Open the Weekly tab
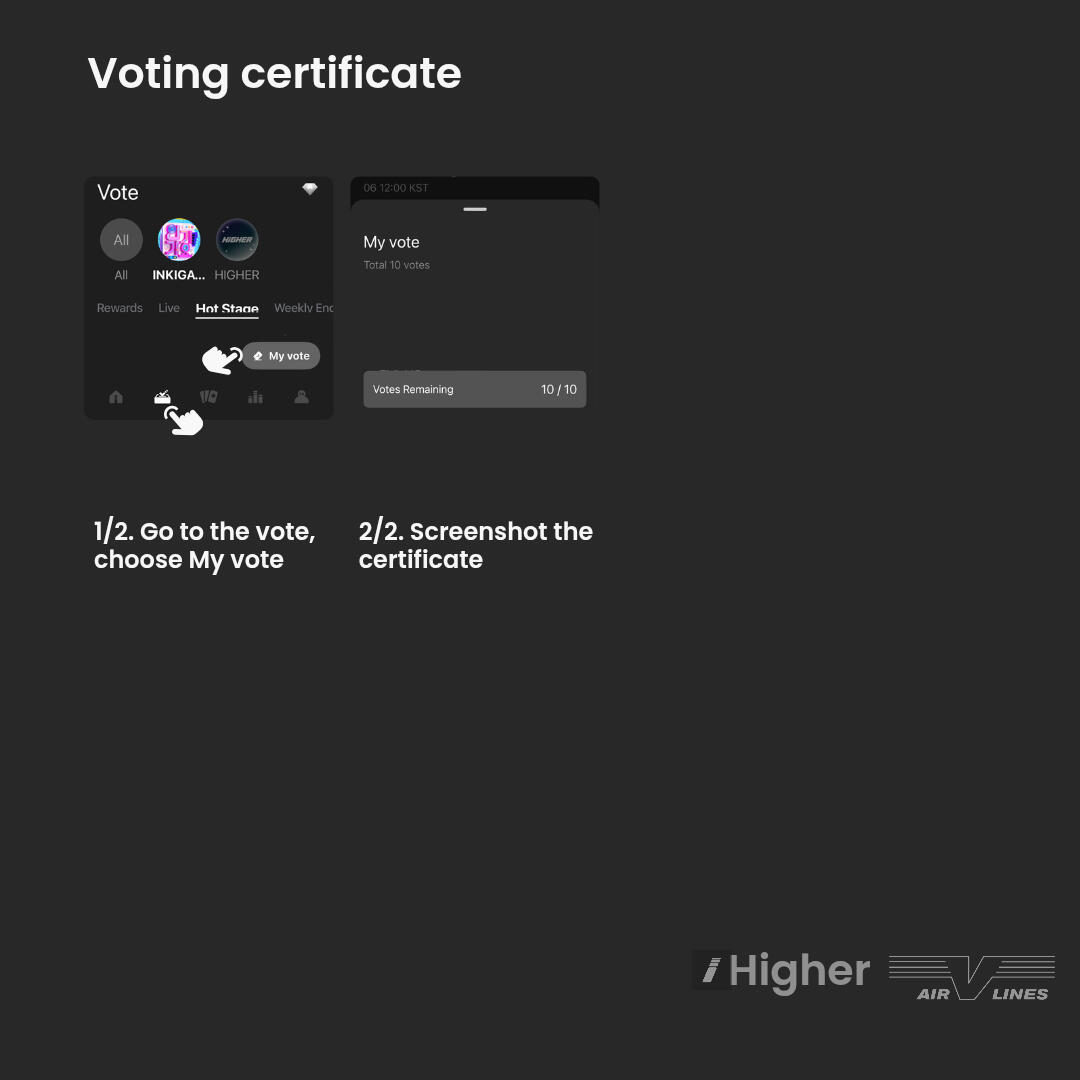1080x1080 pixels. coord(303,308)
